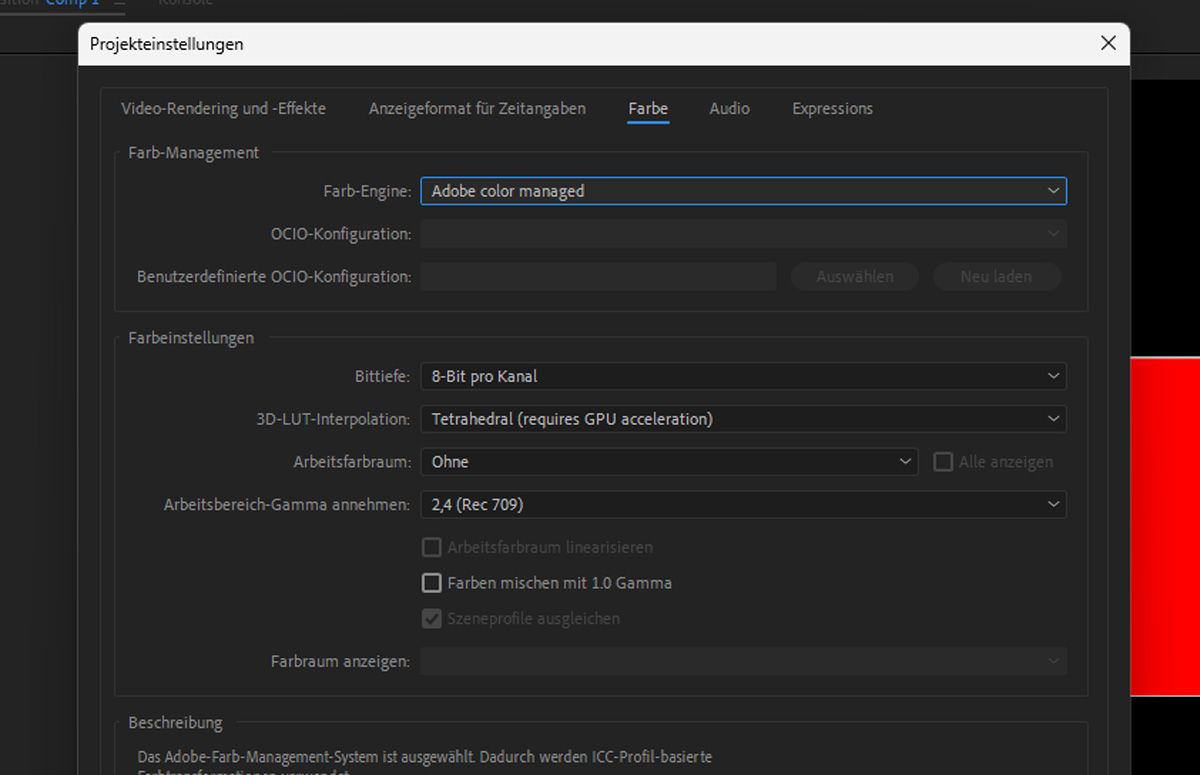Click the Benutzerdefinierte OCIO-Konfiguration input field

tap(600, 276)
